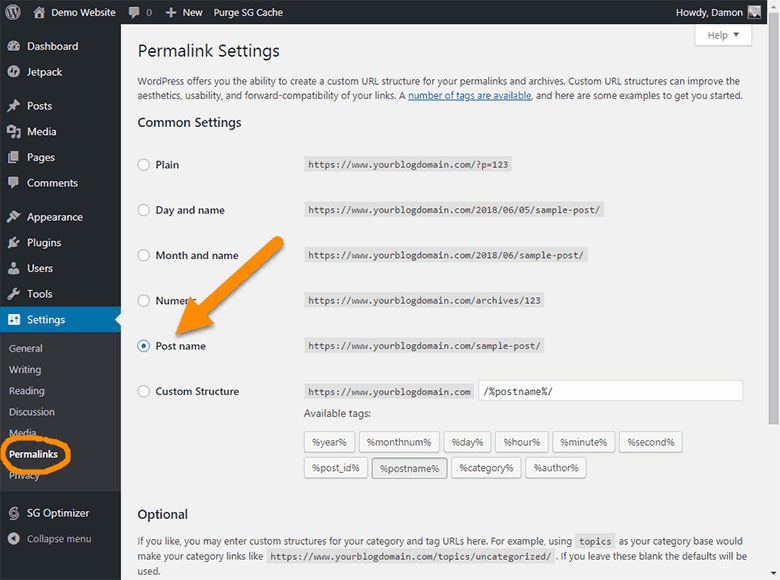Open the Writing settings submenu
This screenshot has width=780, height=580.
25,370
